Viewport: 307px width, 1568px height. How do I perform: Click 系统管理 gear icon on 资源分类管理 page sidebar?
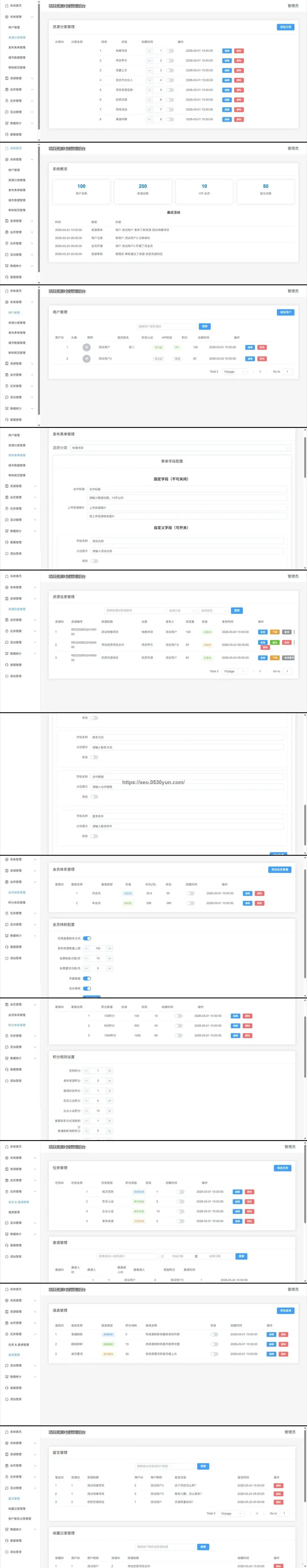click(x=7, y=17)
